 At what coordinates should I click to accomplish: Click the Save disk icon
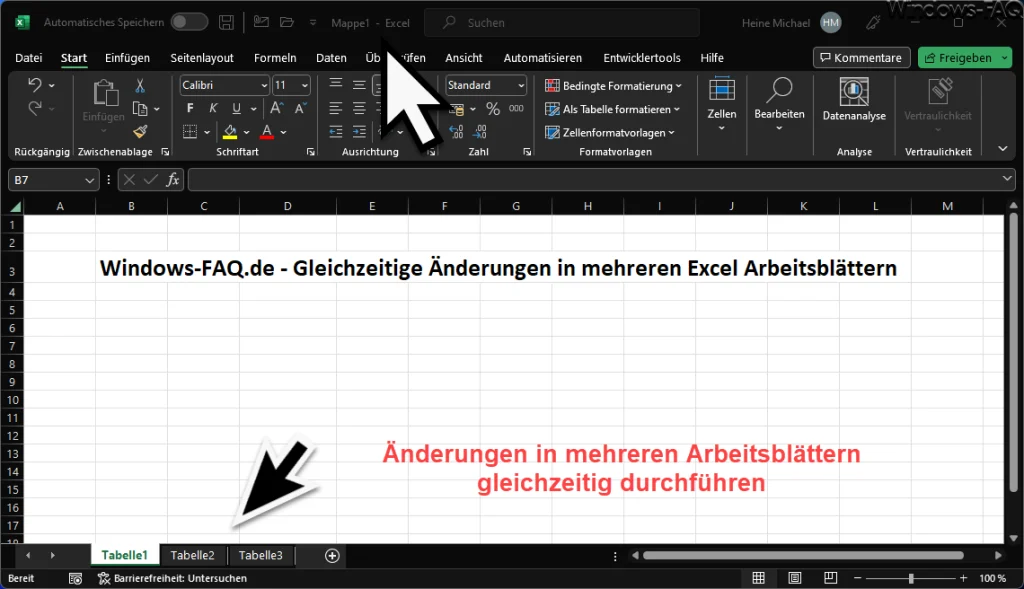[x=227, y=22]
